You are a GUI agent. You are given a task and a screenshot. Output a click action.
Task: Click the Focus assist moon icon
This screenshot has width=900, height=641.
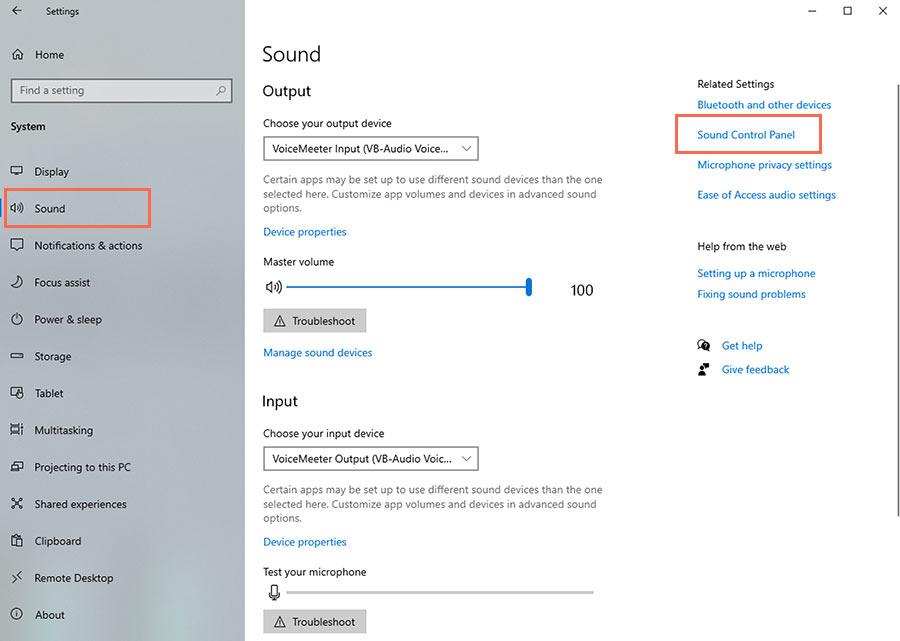click(17, 283)
